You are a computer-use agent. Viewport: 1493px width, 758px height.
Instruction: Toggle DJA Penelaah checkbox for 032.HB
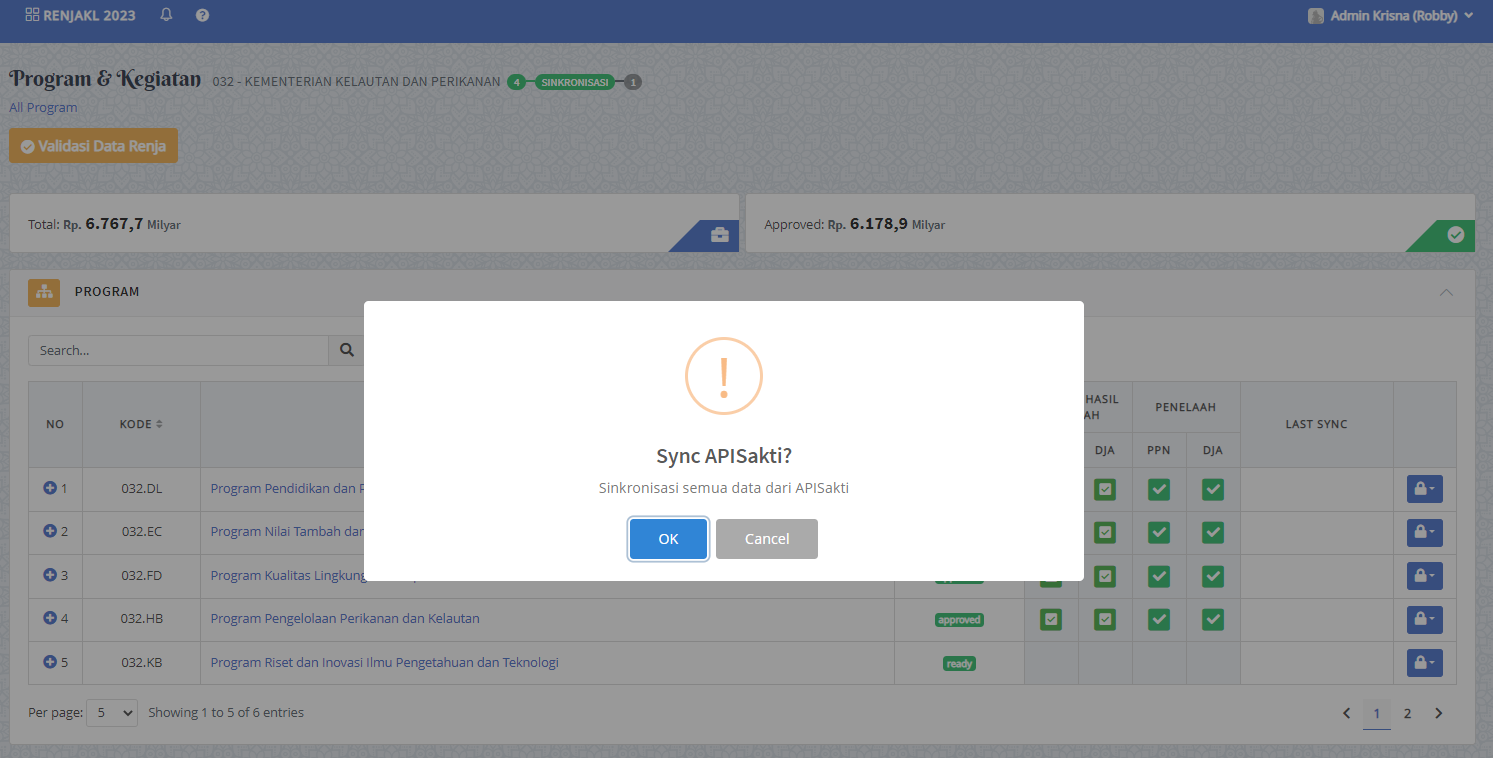(x=1213, y=620)
